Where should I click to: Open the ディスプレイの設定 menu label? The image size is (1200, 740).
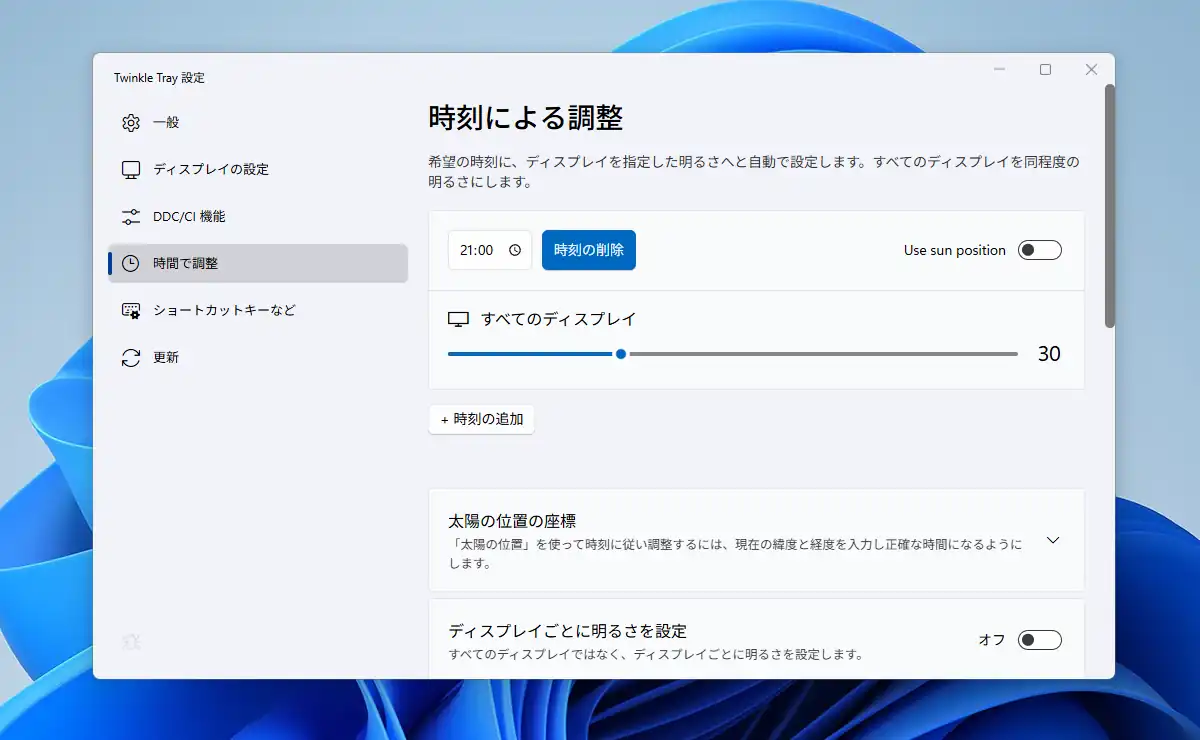(x=211, y=170)
